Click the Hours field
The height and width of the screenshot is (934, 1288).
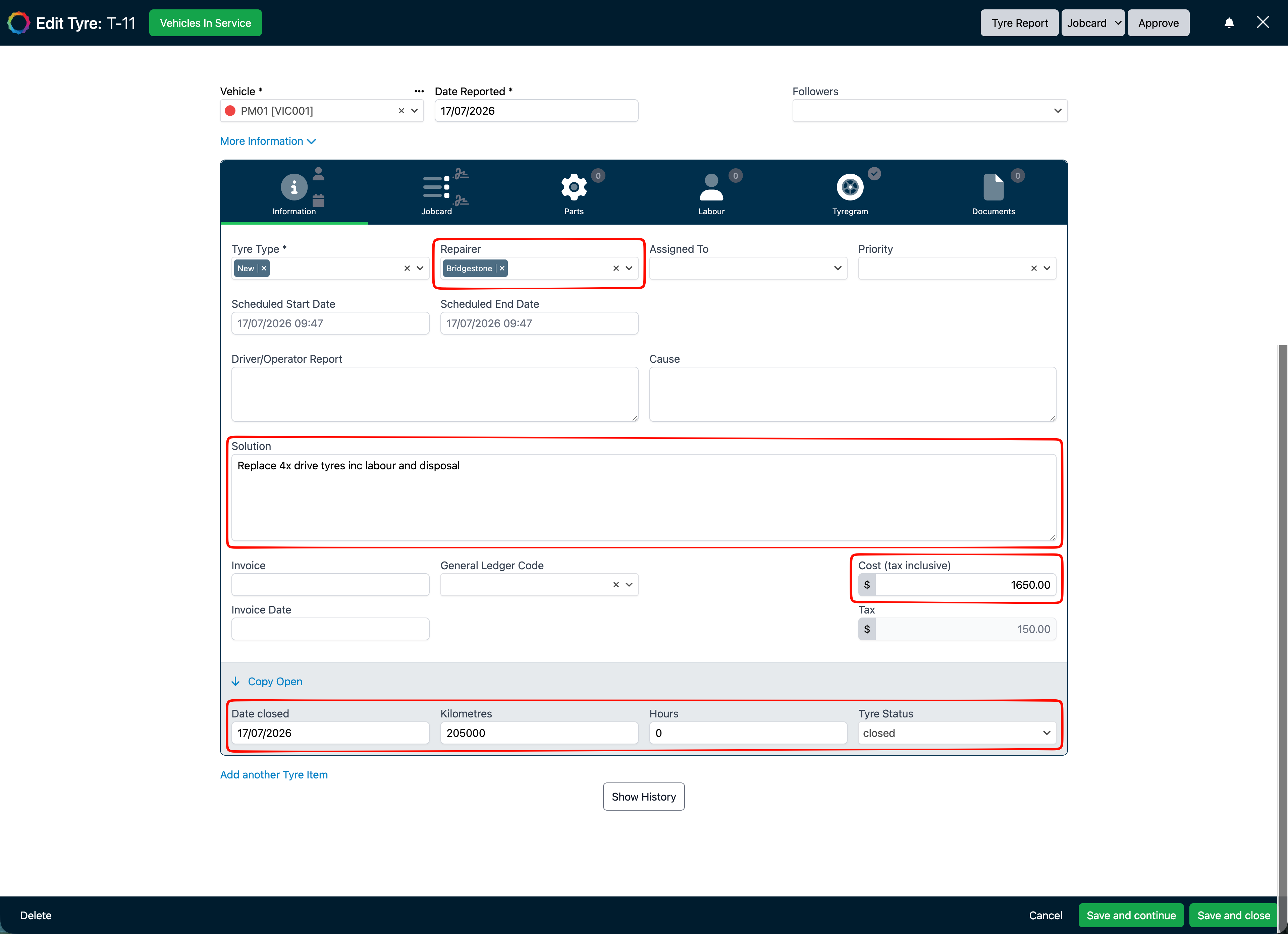click(748, 733)
